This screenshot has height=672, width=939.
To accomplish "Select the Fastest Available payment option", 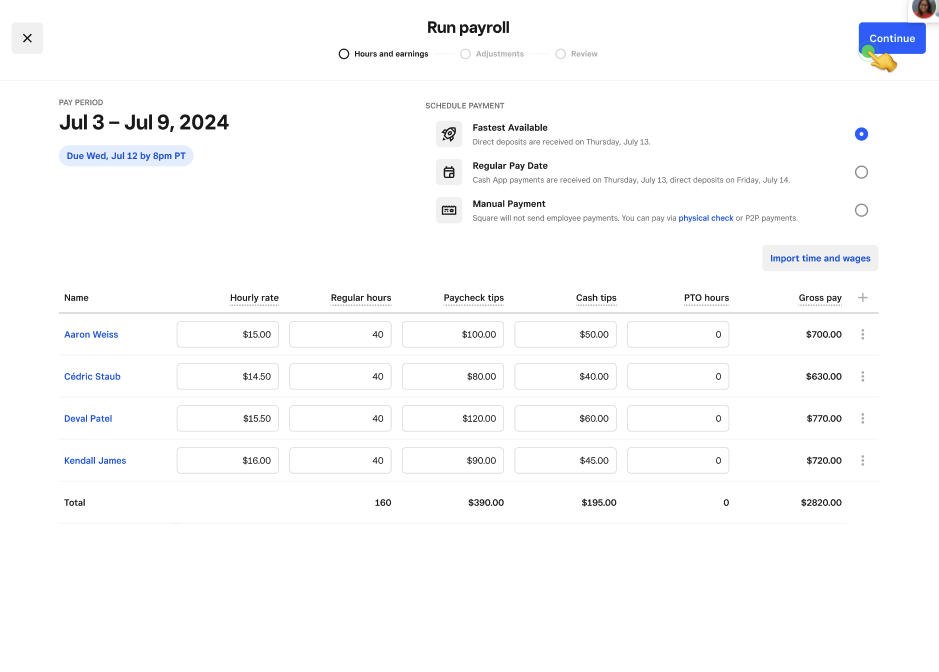I will coord(861,133).
